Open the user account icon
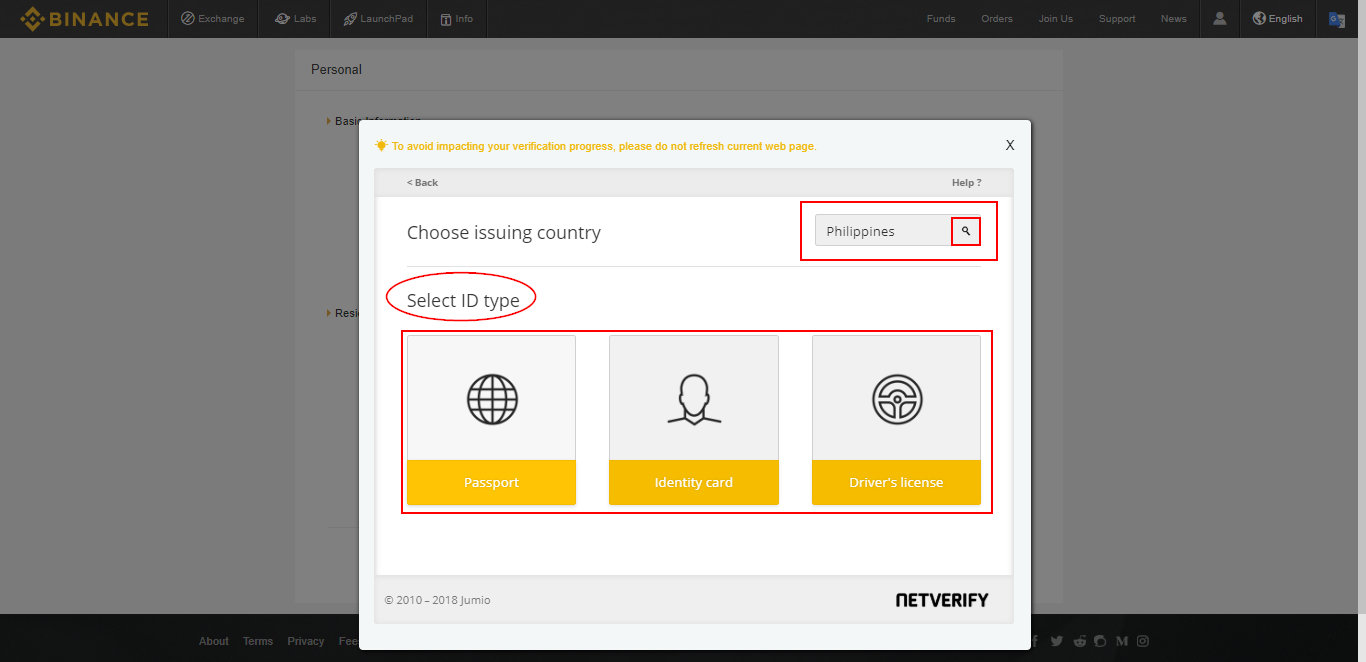This screenshot has height=662, width=1366. pos(1220,19)
